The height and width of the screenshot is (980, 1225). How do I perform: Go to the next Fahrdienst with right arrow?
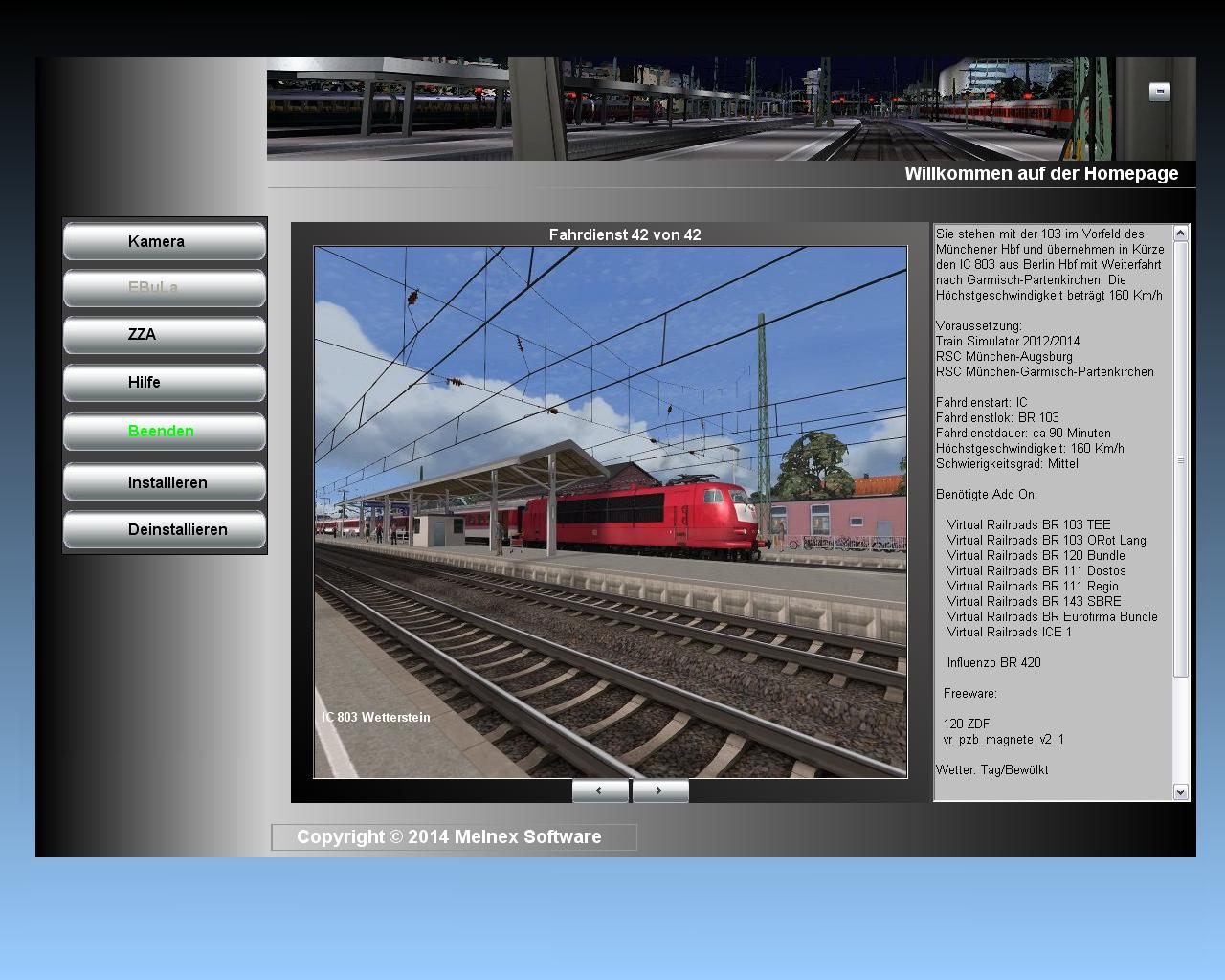[x=659, y=791]
